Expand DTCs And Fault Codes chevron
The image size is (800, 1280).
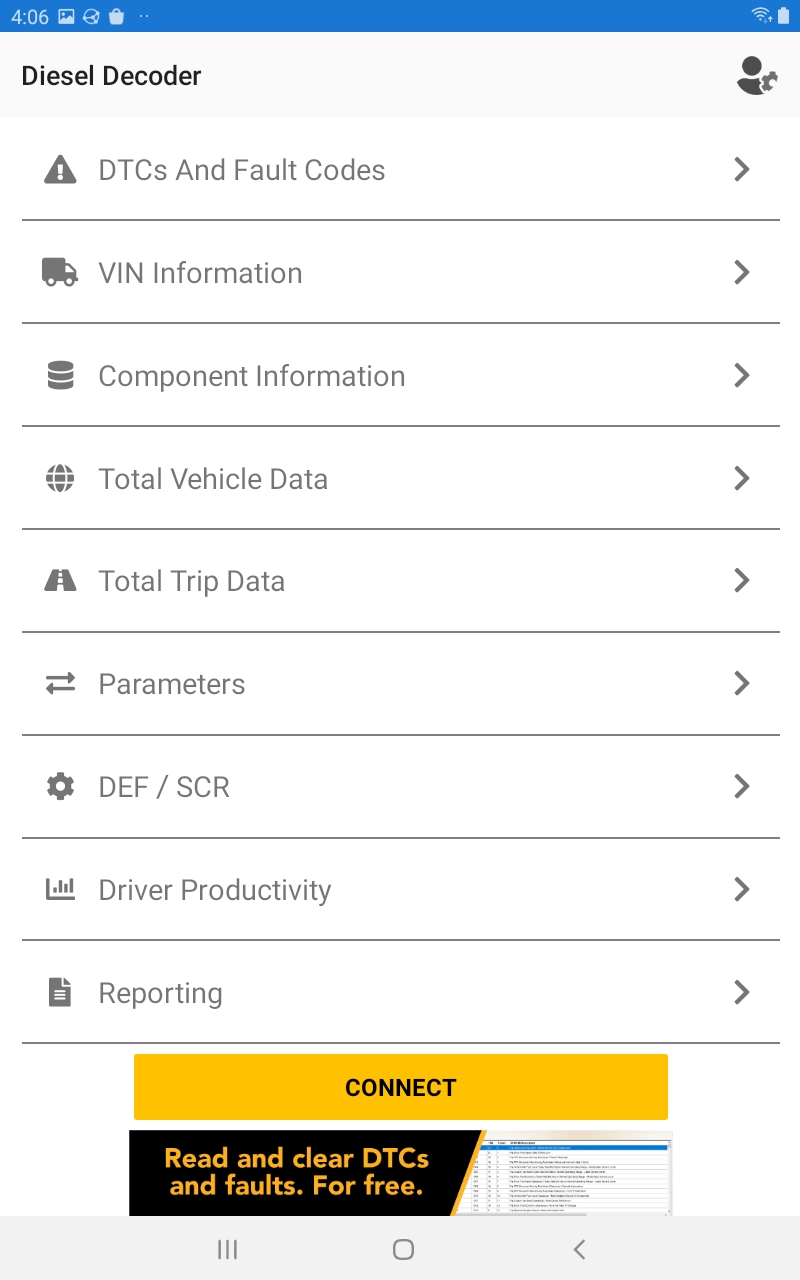click(x=742, y=170)
